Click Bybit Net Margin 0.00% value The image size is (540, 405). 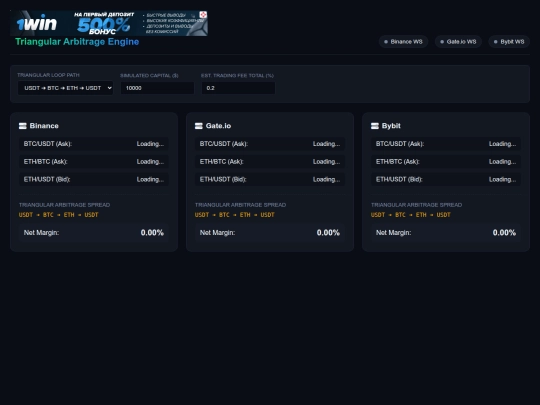coord(504,233)
